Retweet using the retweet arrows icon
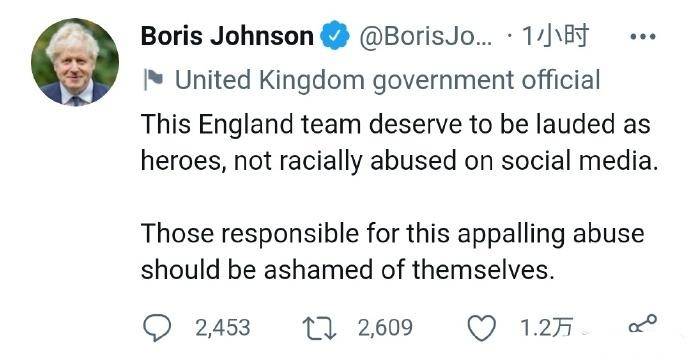The image size is (690, 360). [319, 329]
